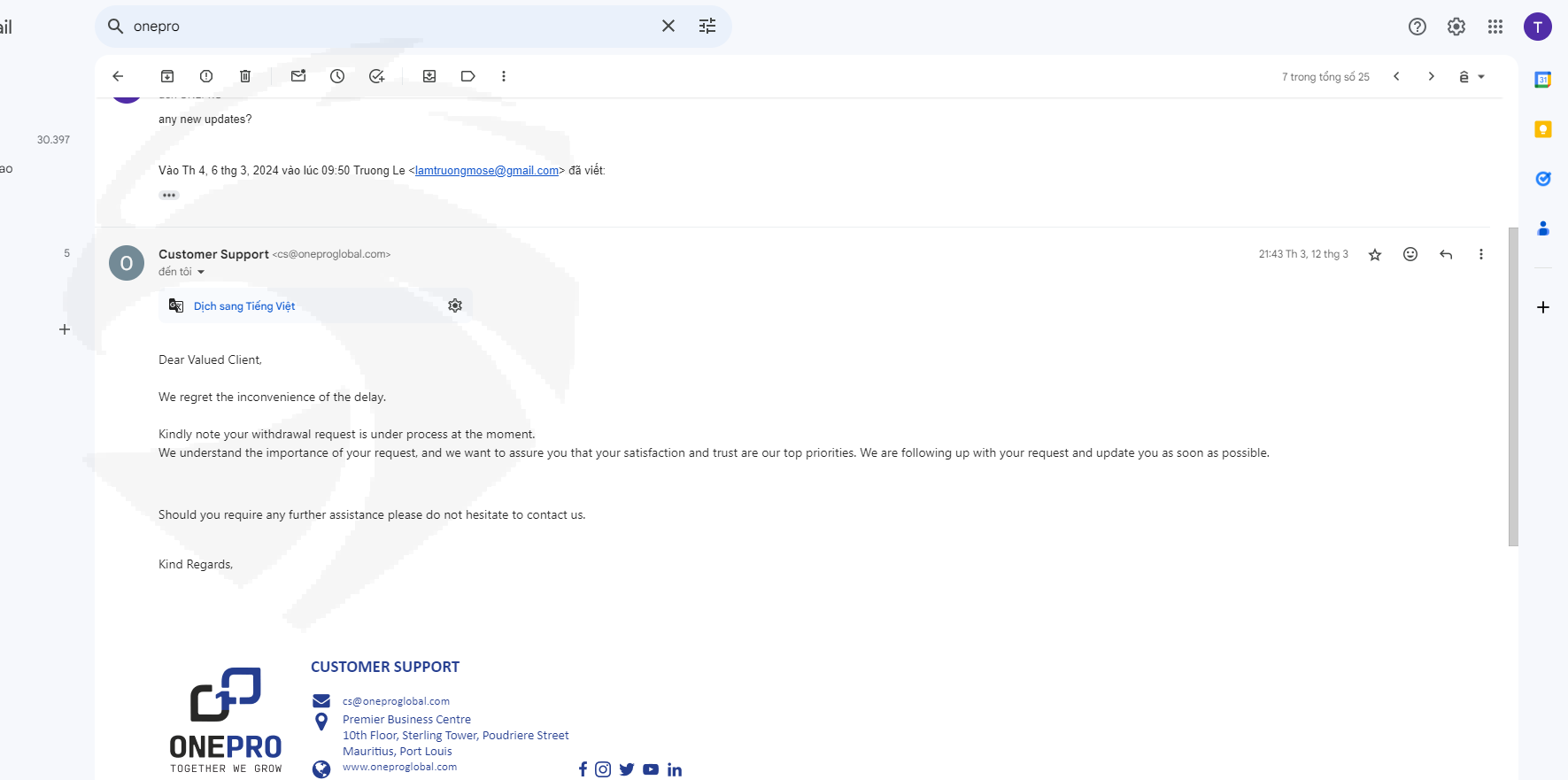Open Google Tasks side panel
The height and width of the screenshot is (780, 1568).
pos(1543,179)
